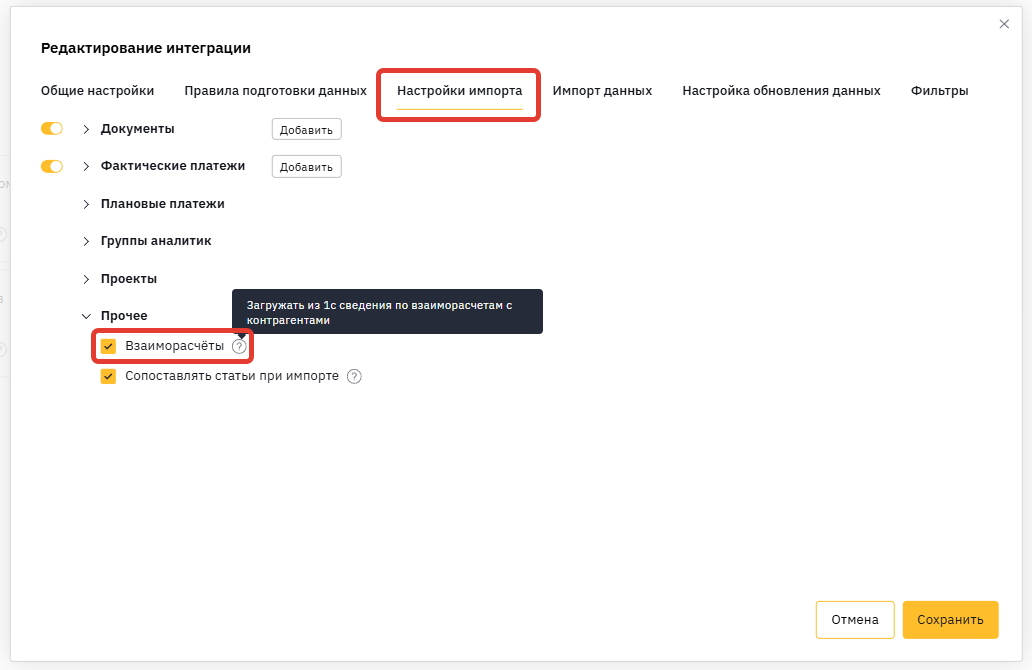Save changes with Сохранить button
Viewport: 1032px width, 670px height.
pyautogui.click(x=950, y=620)
